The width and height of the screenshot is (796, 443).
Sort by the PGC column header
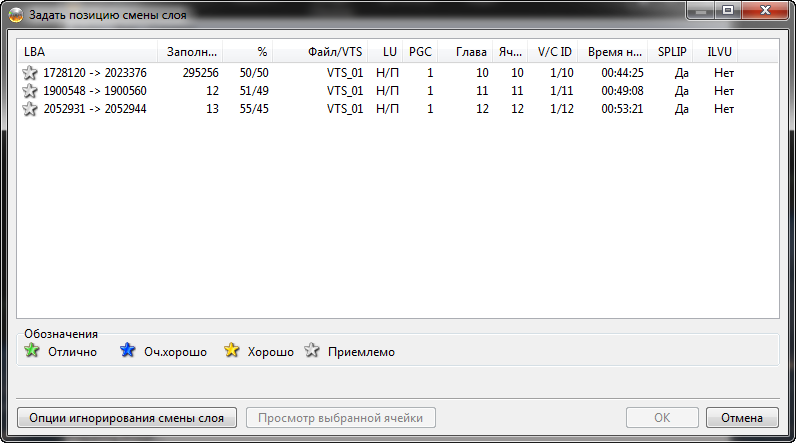[420, 52]
